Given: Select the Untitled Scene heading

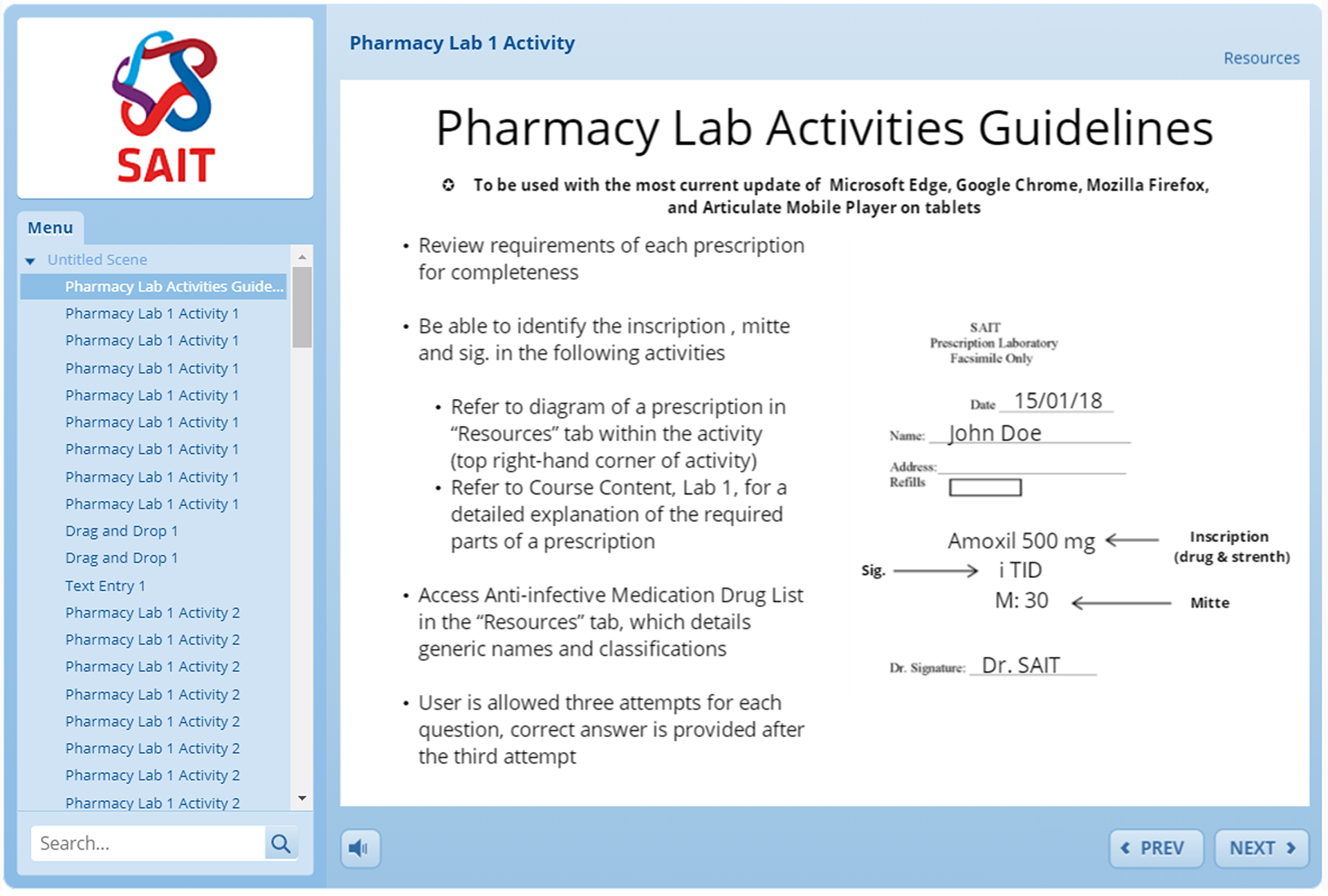Looking at the screenshot, I should [97, 260].
